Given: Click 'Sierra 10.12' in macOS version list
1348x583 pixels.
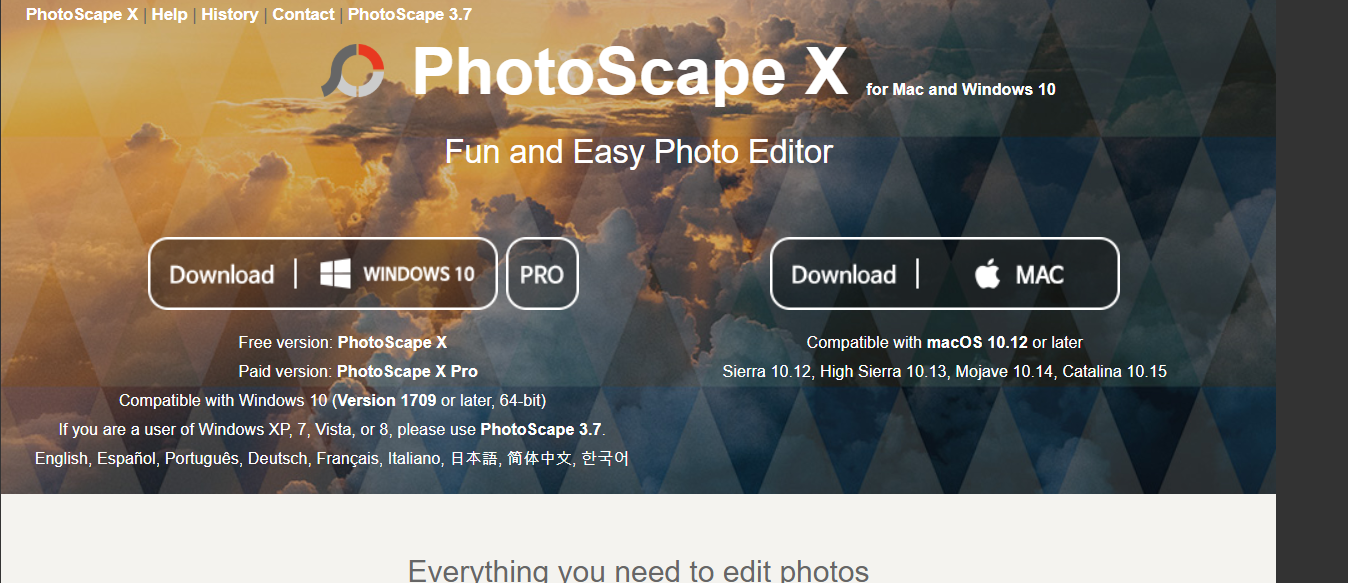Looking at the screenshot, I should tap(768, 371).
